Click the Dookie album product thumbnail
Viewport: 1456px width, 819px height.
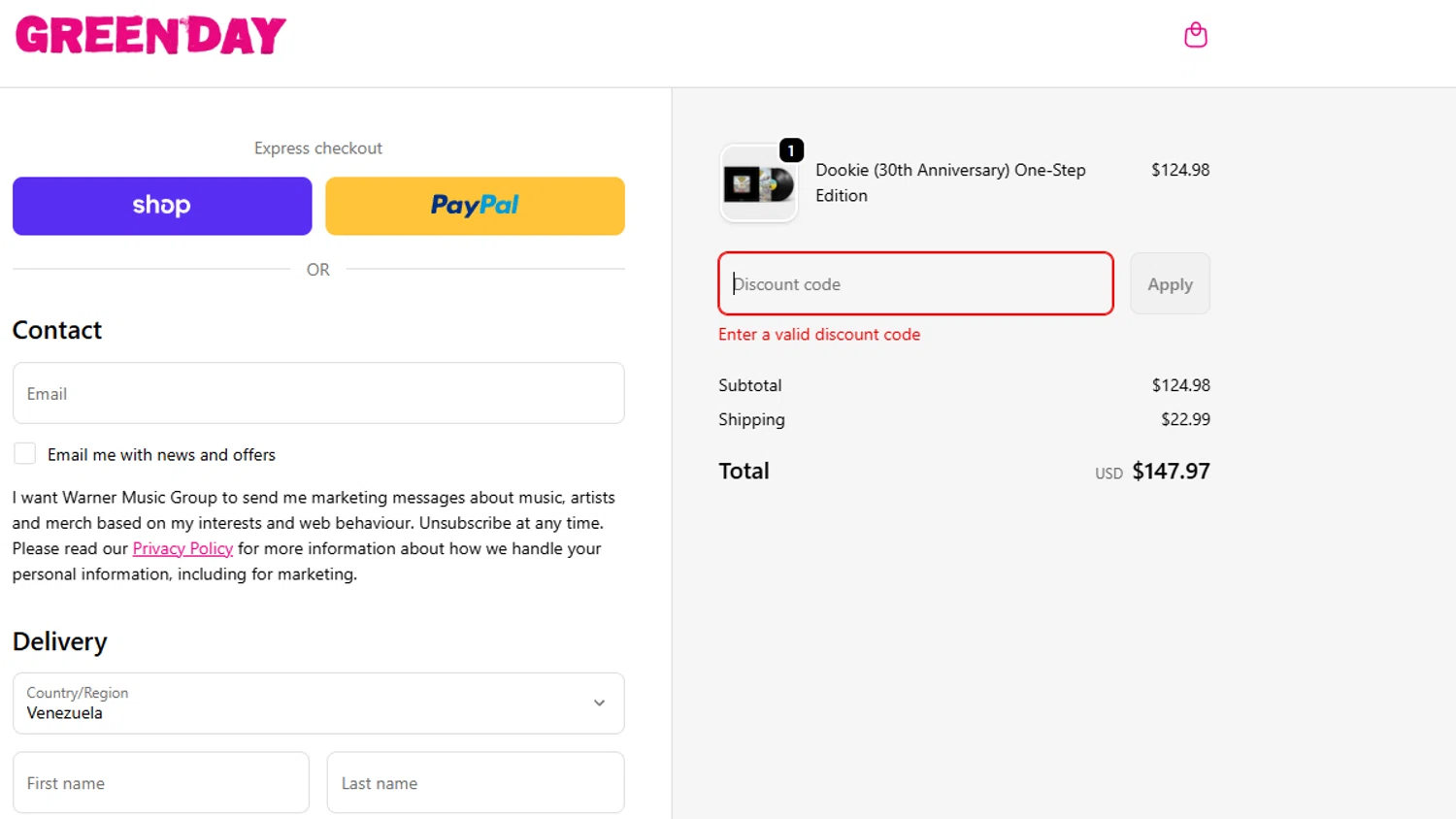click(758, 183)
